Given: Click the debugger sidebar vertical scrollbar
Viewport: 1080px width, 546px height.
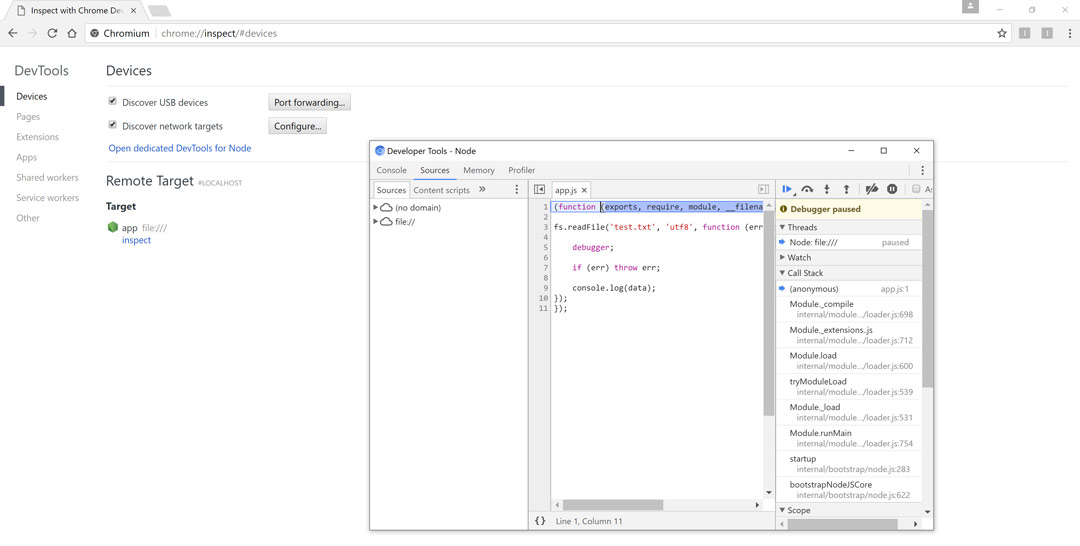Looking at the screenshot, I should pos(927,297).
